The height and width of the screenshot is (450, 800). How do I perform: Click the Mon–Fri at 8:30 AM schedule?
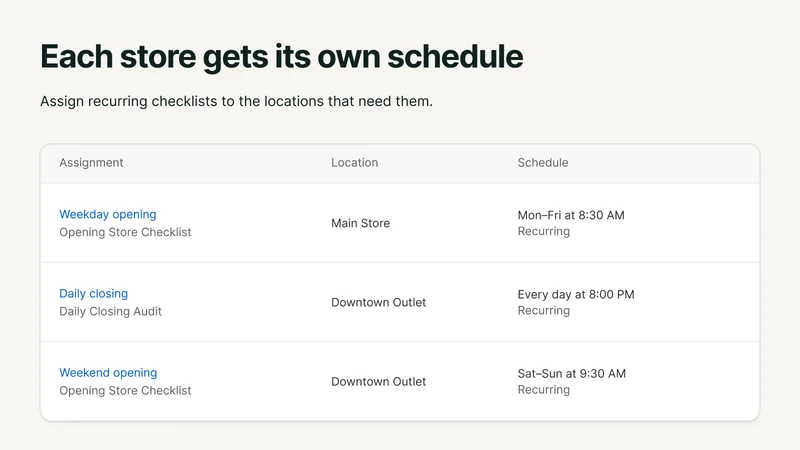pos(571,215)
